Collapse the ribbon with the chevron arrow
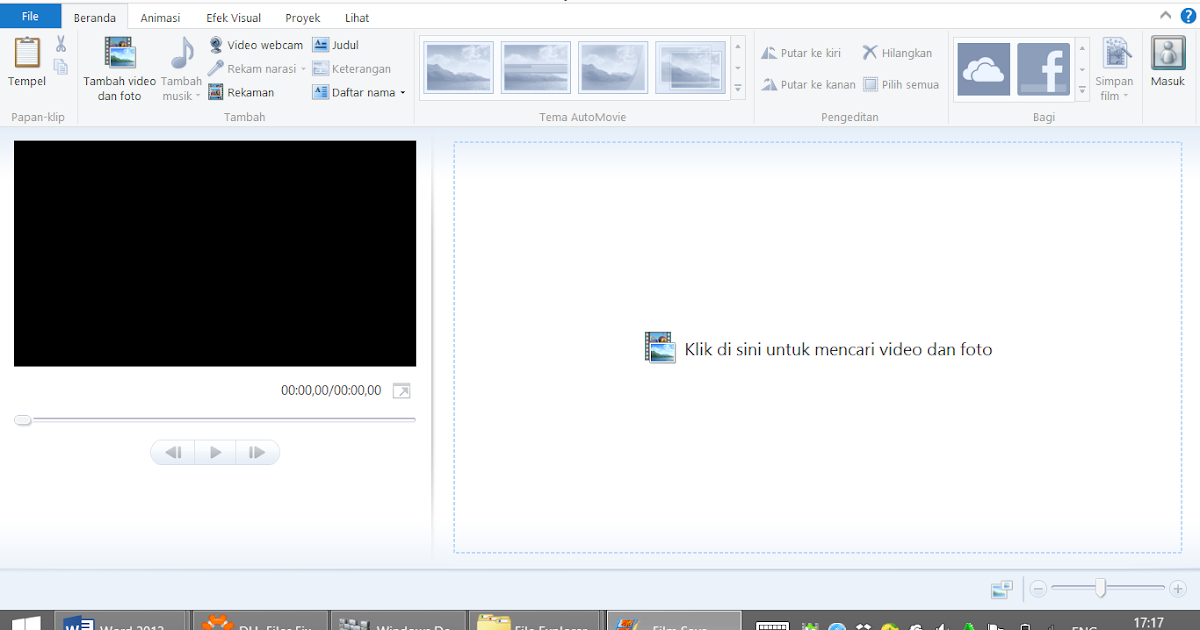The image size is (1200, 630). (1165, 15)
